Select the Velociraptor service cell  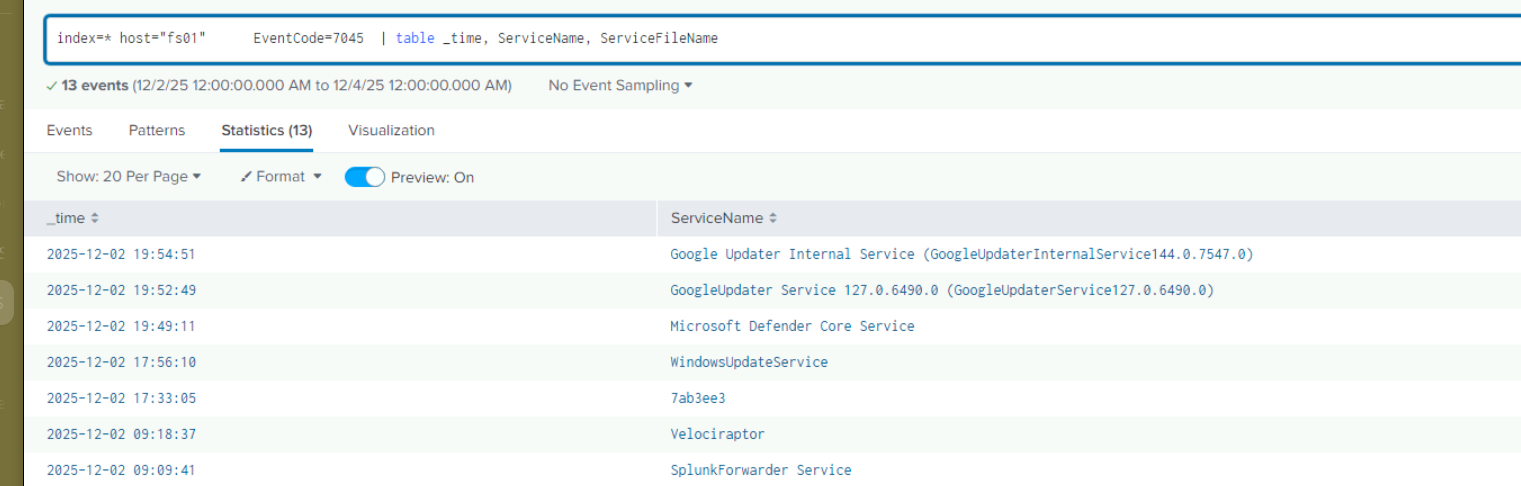tap(717, 434)
